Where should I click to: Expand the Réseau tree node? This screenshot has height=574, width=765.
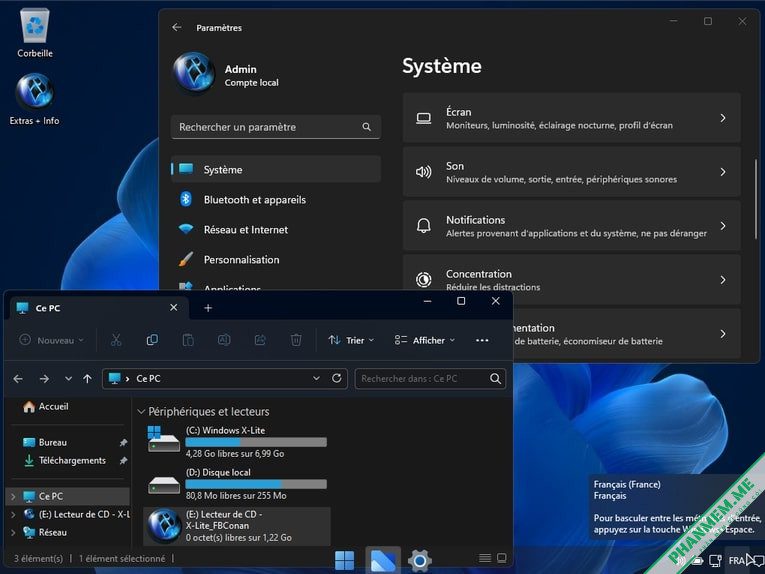13,533
